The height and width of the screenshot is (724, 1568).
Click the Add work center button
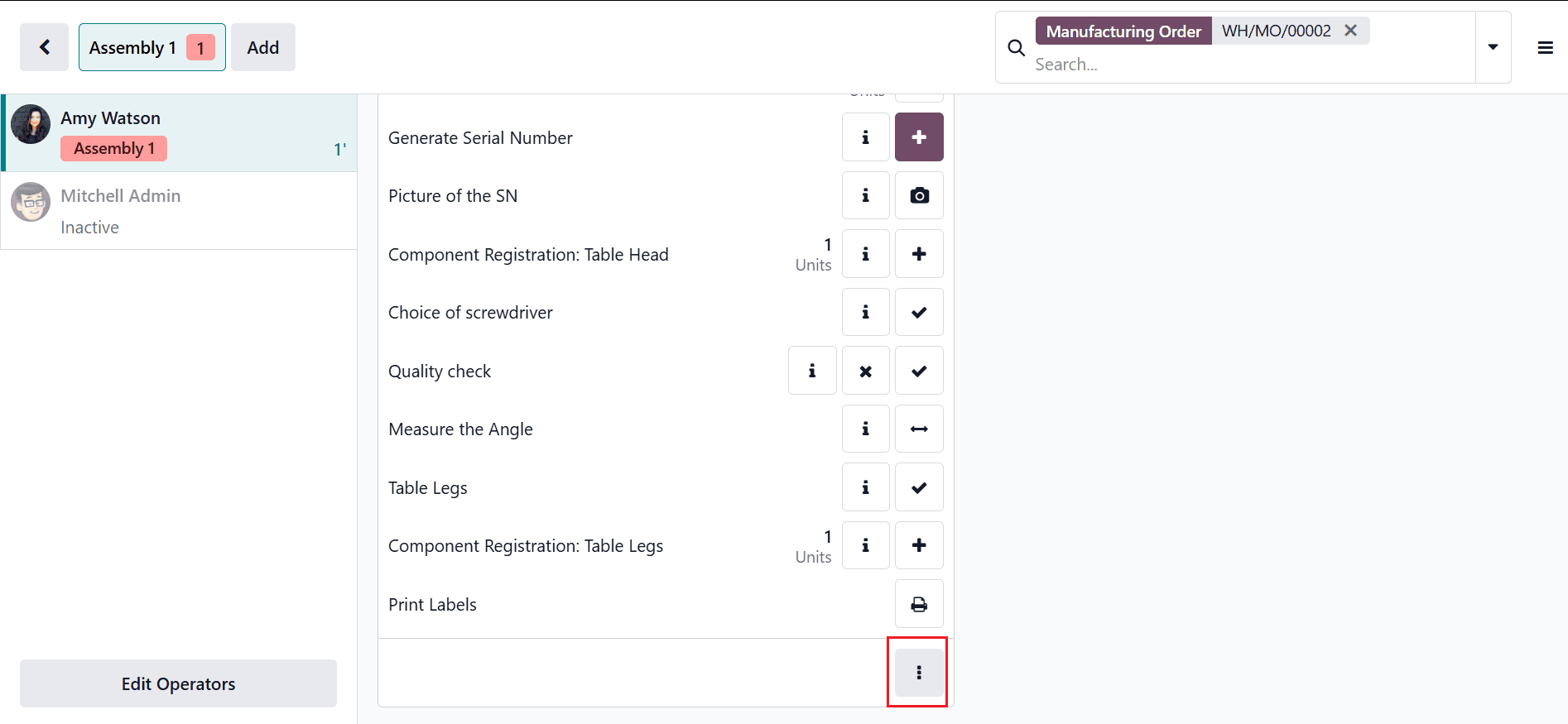click(x=263, y=47)
